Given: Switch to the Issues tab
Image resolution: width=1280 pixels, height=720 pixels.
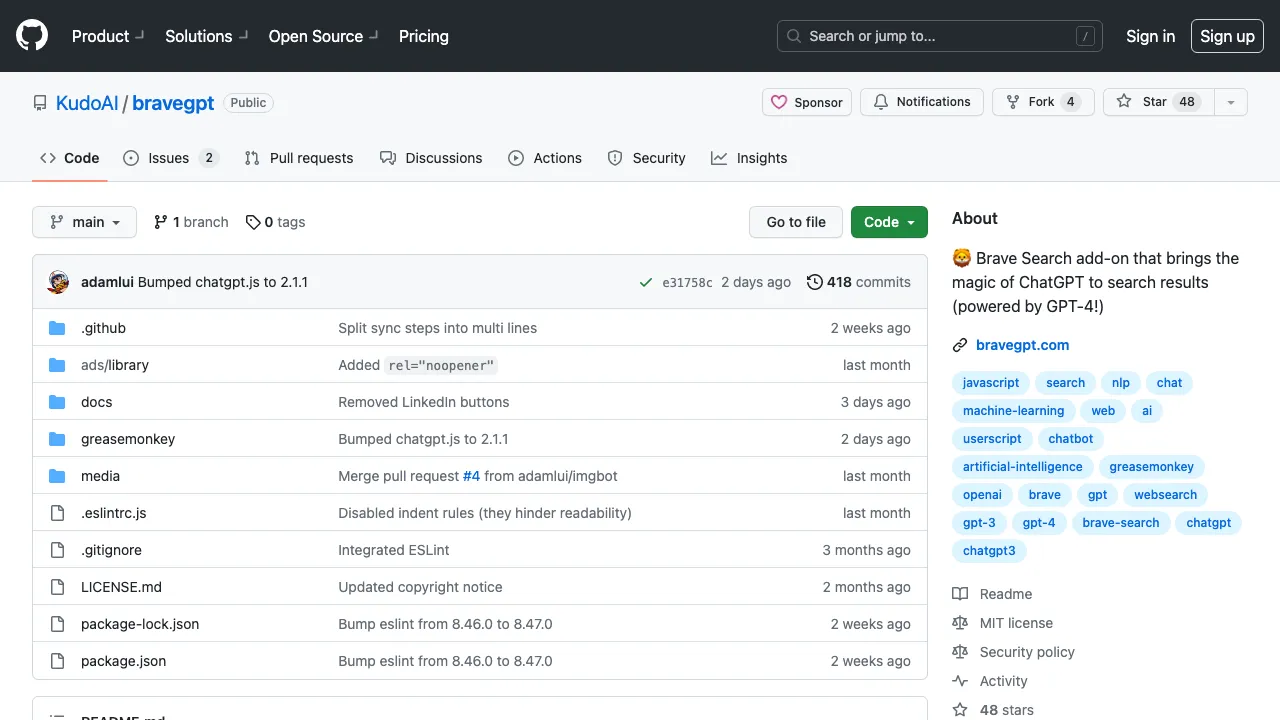Looking at the screenshot, I should pos(170,158).
